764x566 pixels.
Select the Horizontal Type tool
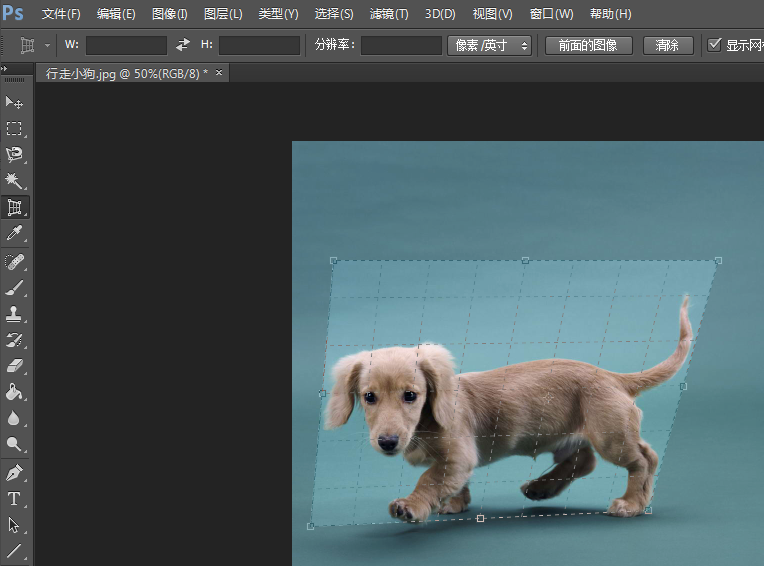tap(15, 498)
